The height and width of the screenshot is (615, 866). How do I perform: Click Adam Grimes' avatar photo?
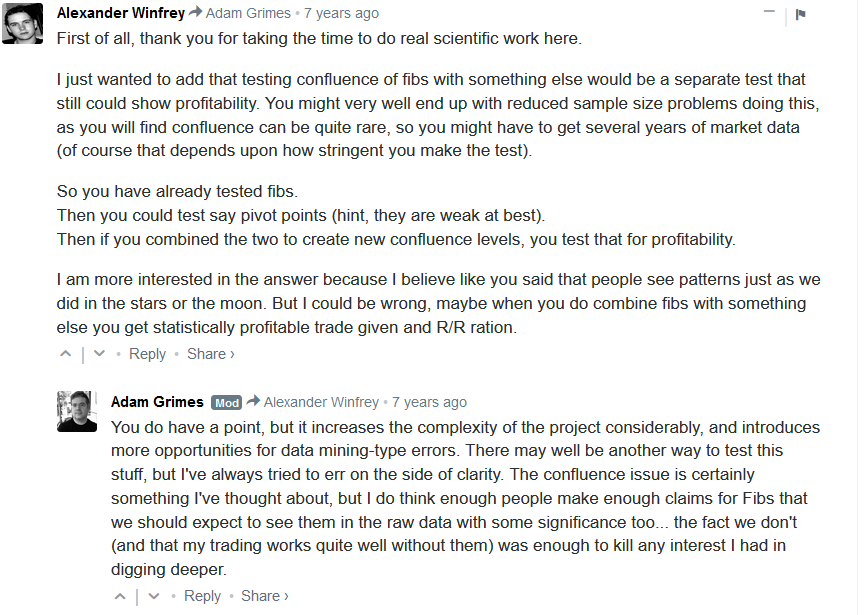(77, 411)
